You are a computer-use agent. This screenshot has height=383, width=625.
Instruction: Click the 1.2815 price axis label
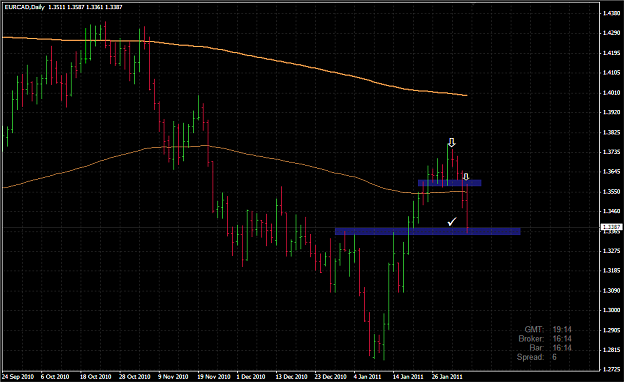tap(611, 350)
